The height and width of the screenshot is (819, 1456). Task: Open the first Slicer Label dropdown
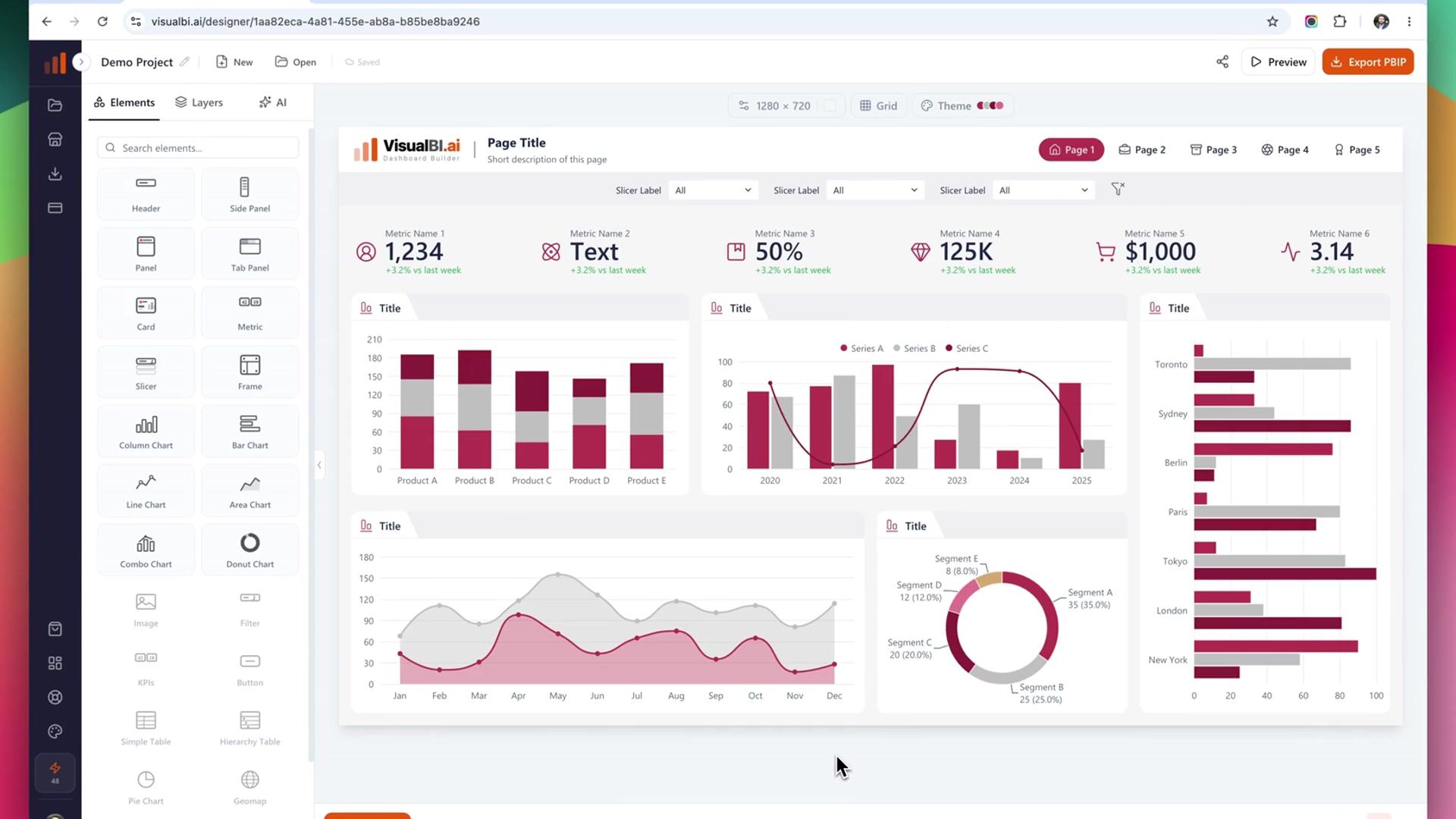coord(713,190)
